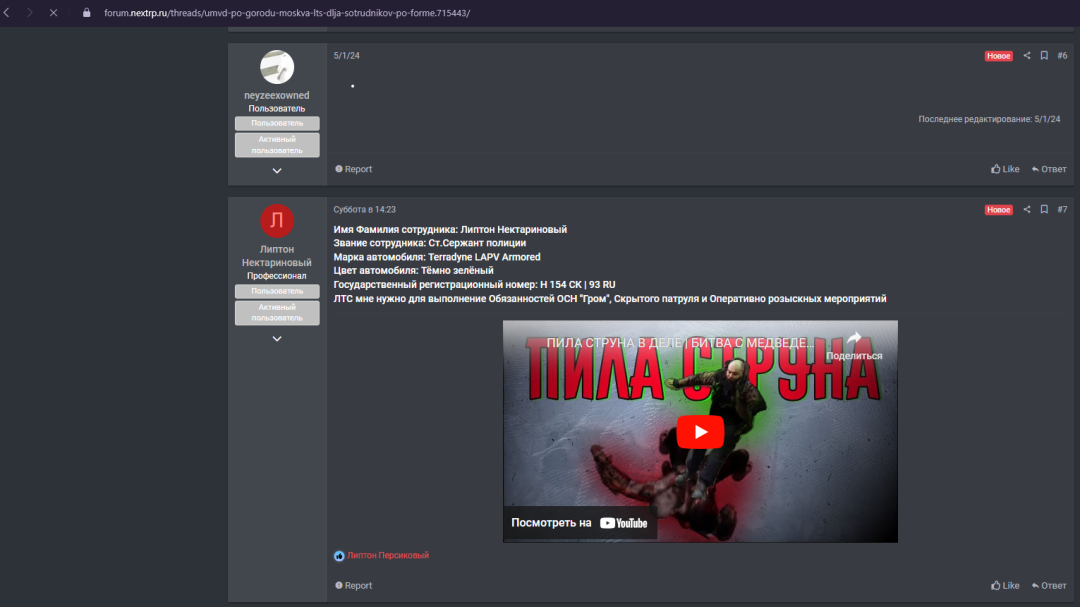The image size is (1080, 607).
Task: Open neyzeexowned's avatar picture
Action: click(277, 67)
